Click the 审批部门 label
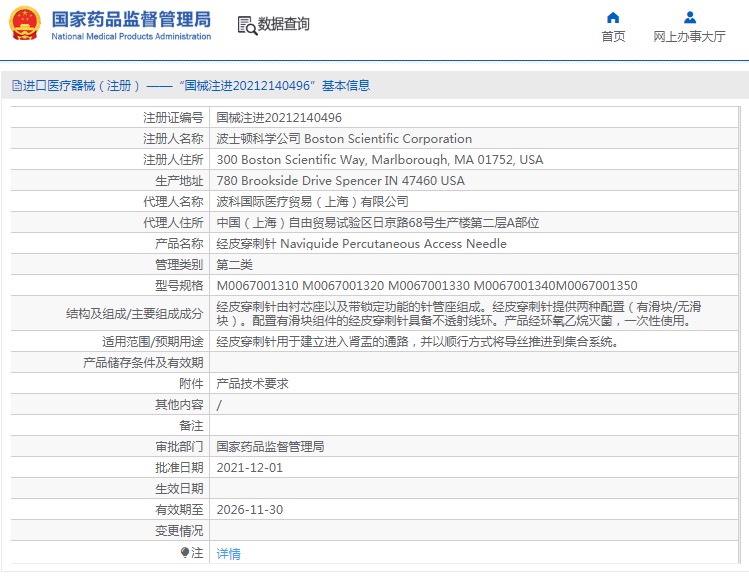Screen dimensions: 749x578 (179, 447)
